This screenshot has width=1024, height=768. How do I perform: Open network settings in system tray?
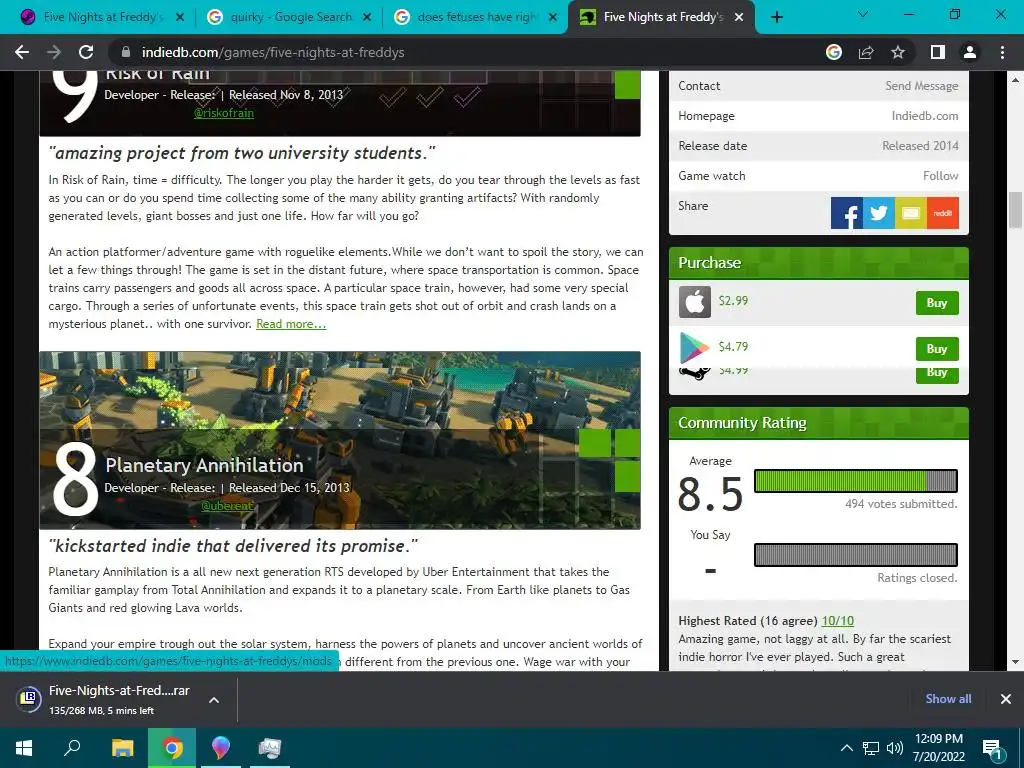[871, 748]
